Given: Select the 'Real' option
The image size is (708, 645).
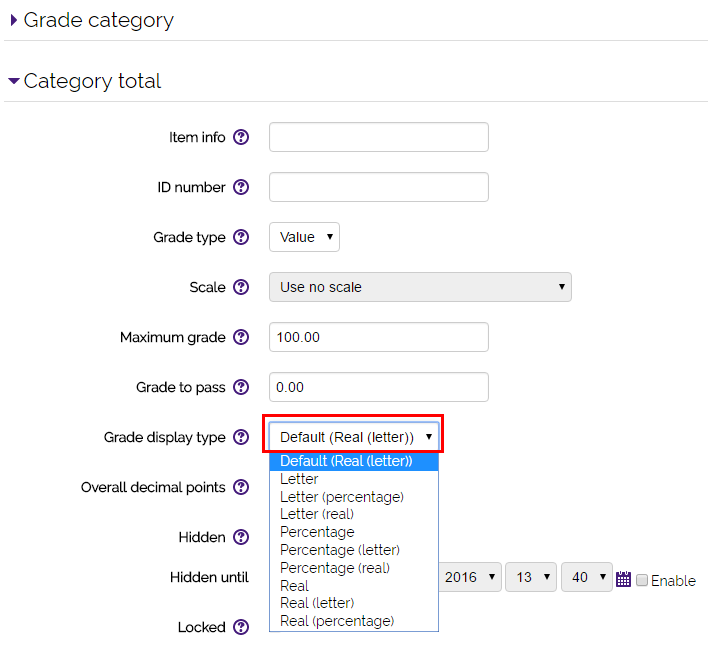Looking at the screenshot, I should point(354,586).
